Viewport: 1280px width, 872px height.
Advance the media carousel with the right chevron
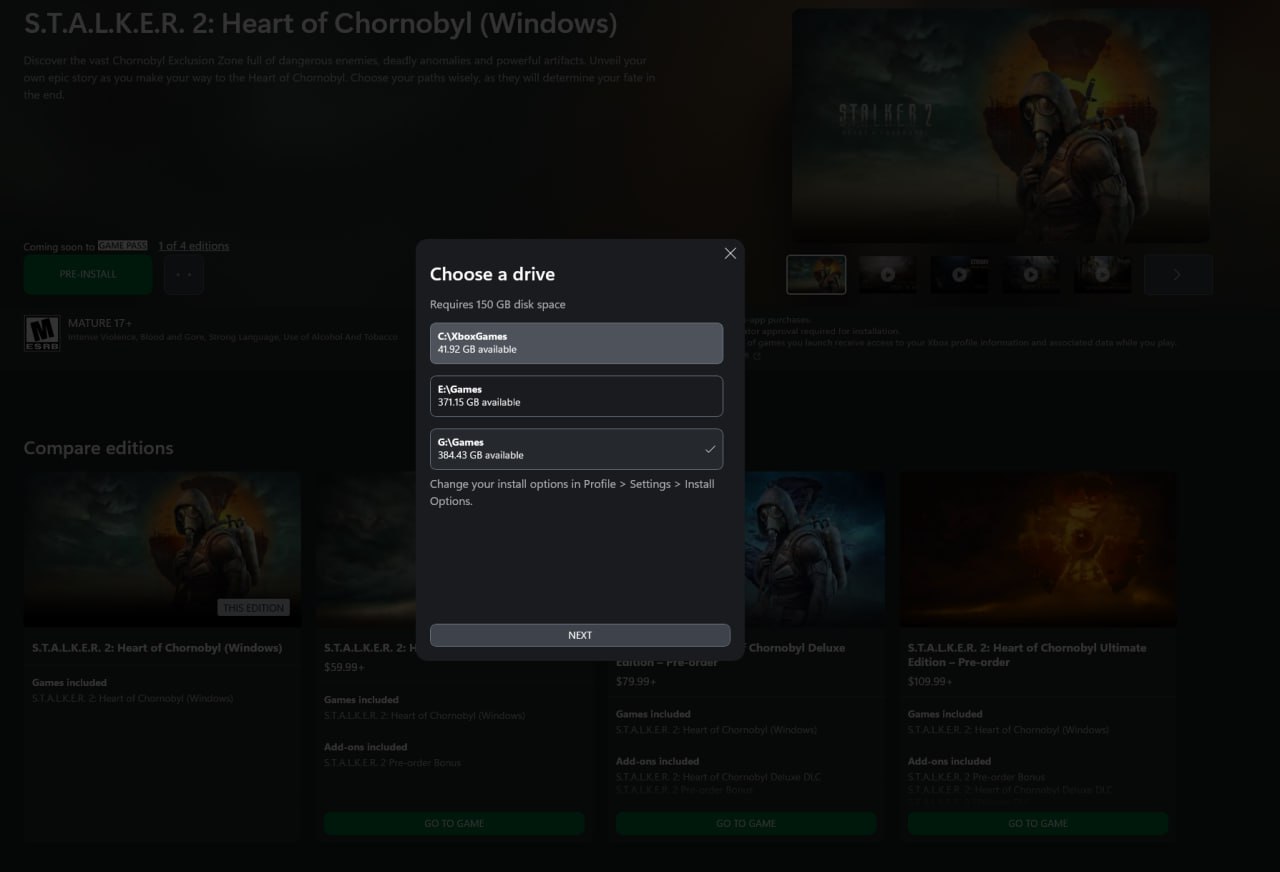1177,274
